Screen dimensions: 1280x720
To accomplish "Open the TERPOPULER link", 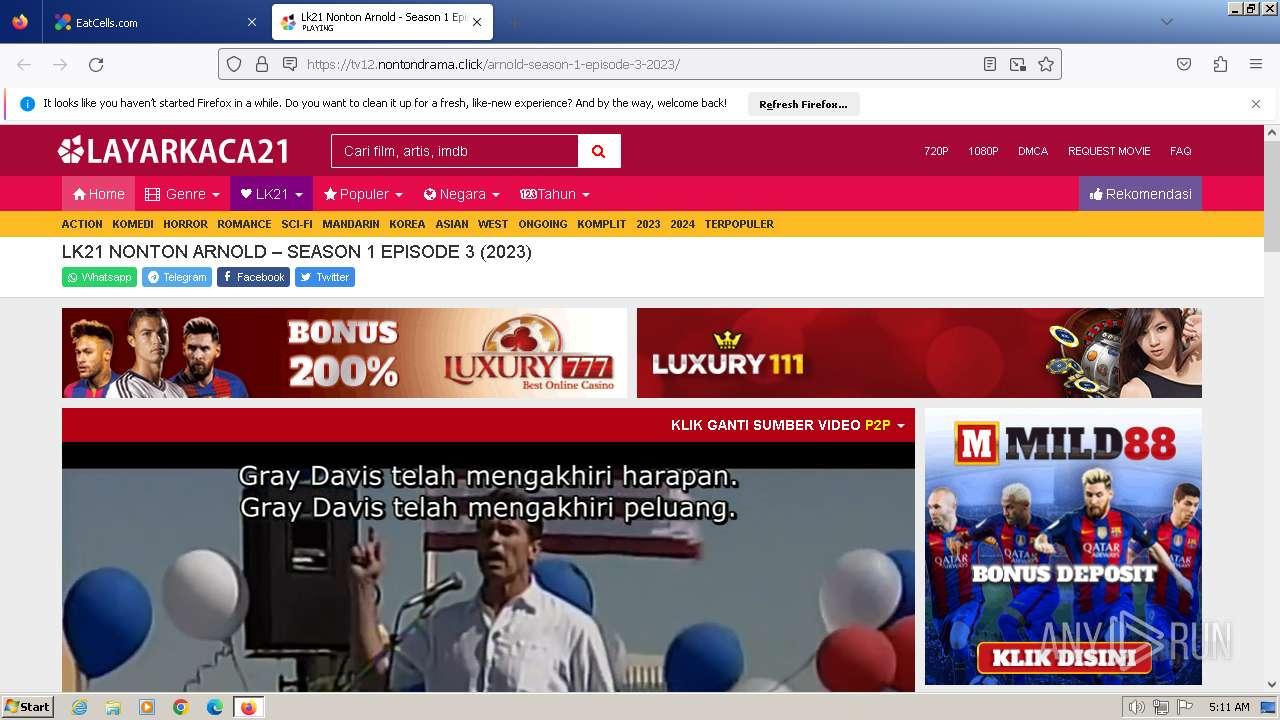I will (x=739, y=224).
